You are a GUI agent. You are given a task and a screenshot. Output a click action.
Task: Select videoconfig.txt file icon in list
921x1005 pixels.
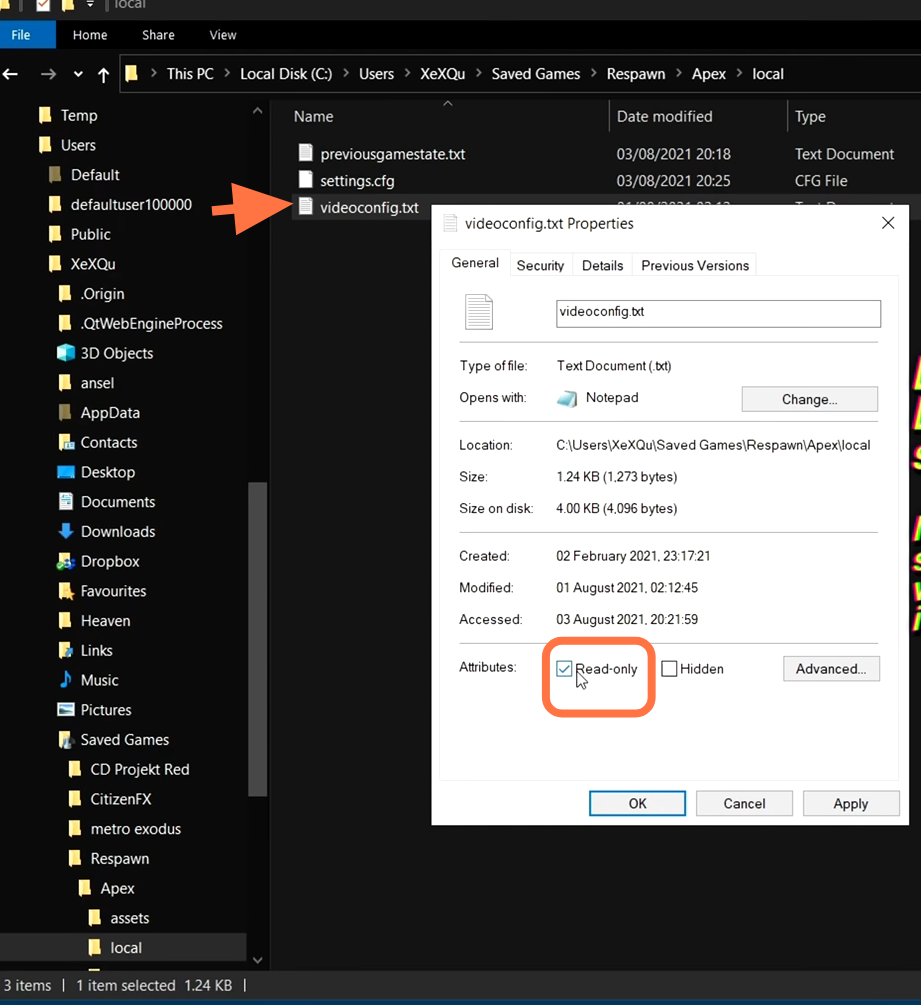pyautogui.click(x=306, y=207)
